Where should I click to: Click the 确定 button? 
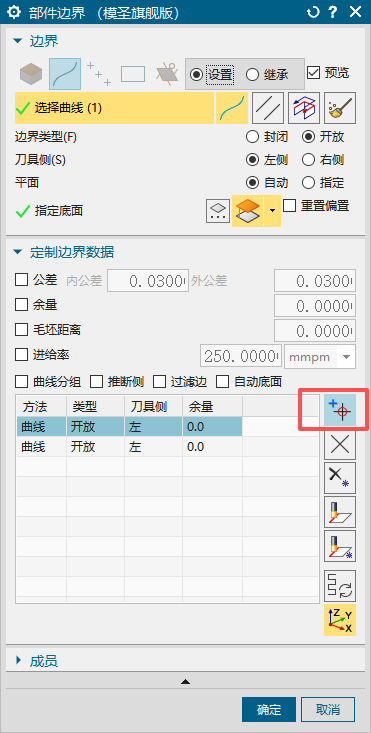(x=269, y=710)
